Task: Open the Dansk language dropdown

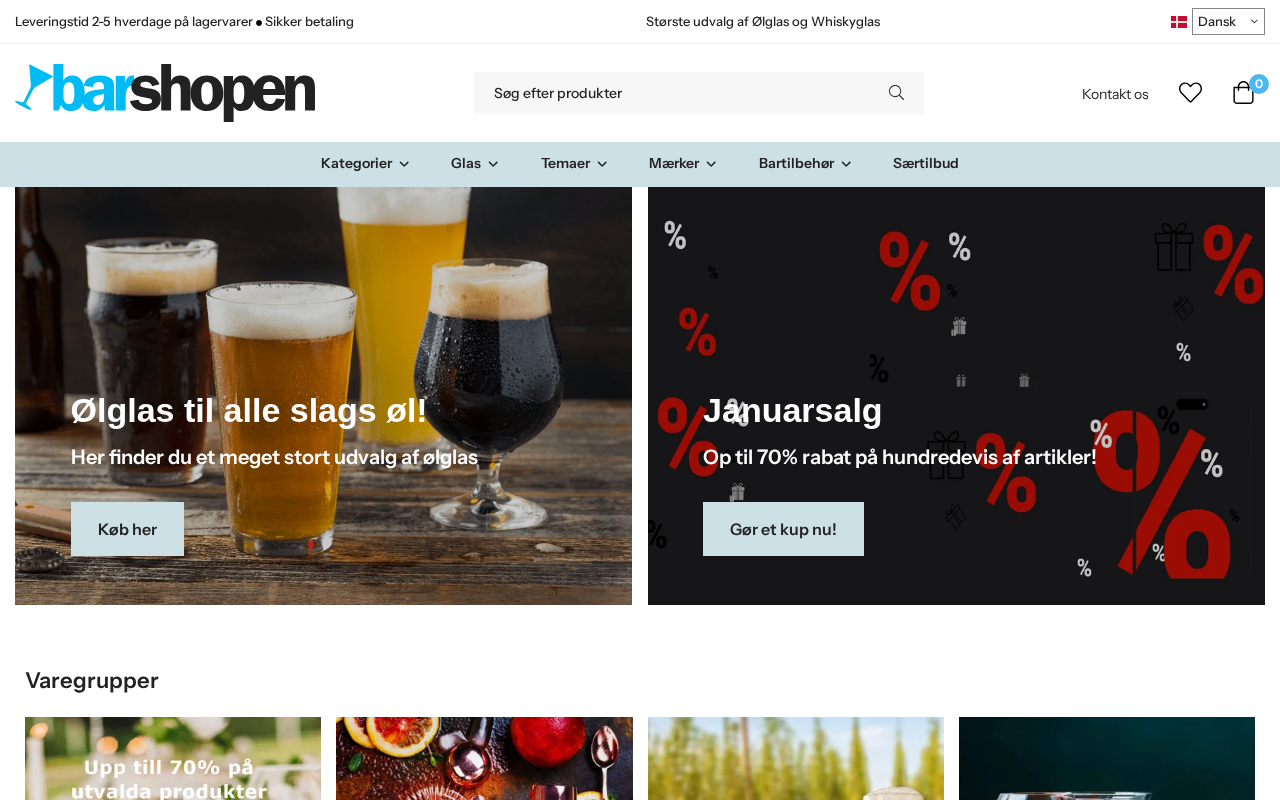Action: point(1228,22)
